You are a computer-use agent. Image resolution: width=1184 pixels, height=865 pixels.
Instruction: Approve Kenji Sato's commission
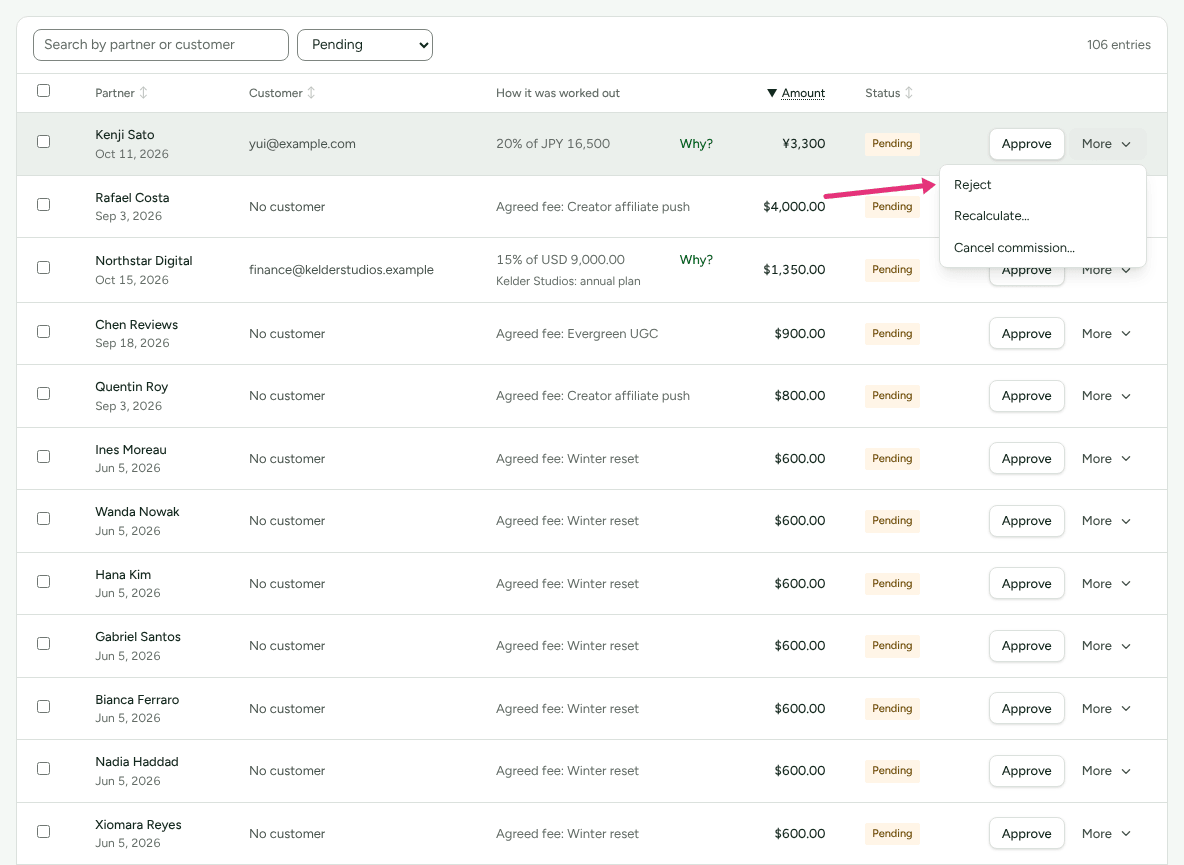click(1026, 144)
